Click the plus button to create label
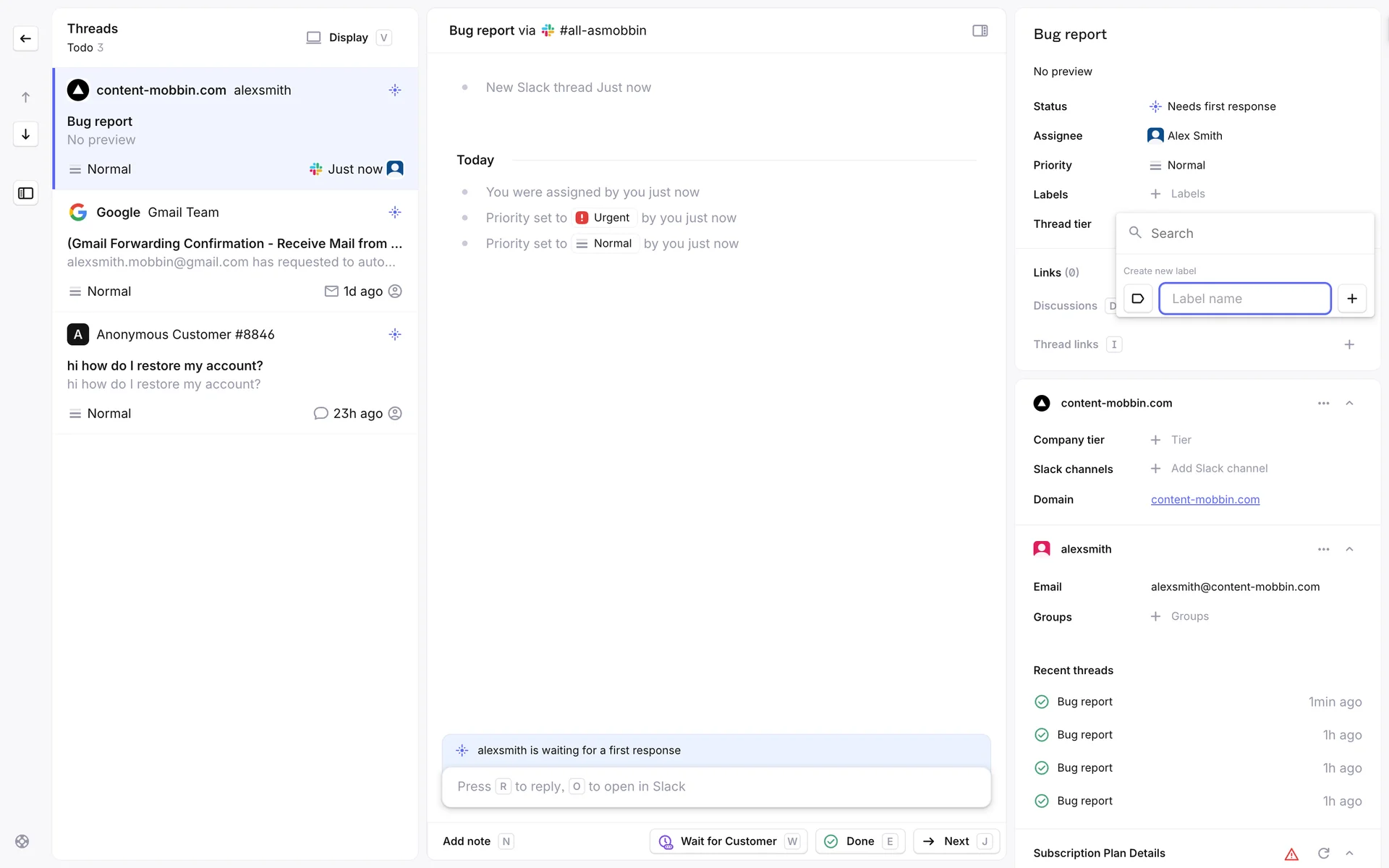 [1351, 299]
